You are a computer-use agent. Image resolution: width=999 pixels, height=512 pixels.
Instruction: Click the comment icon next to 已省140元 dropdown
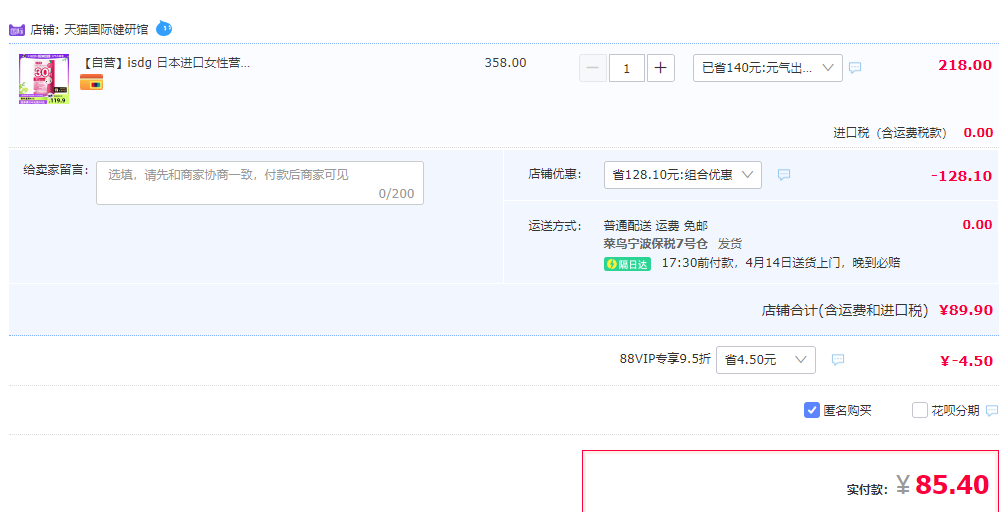coord(855,68)
